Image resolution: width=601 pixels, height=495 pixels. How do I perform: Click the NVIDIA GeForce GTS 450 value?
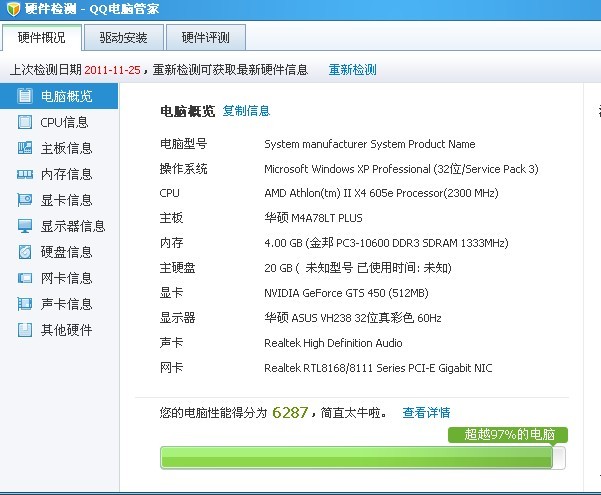pos(346,293)
